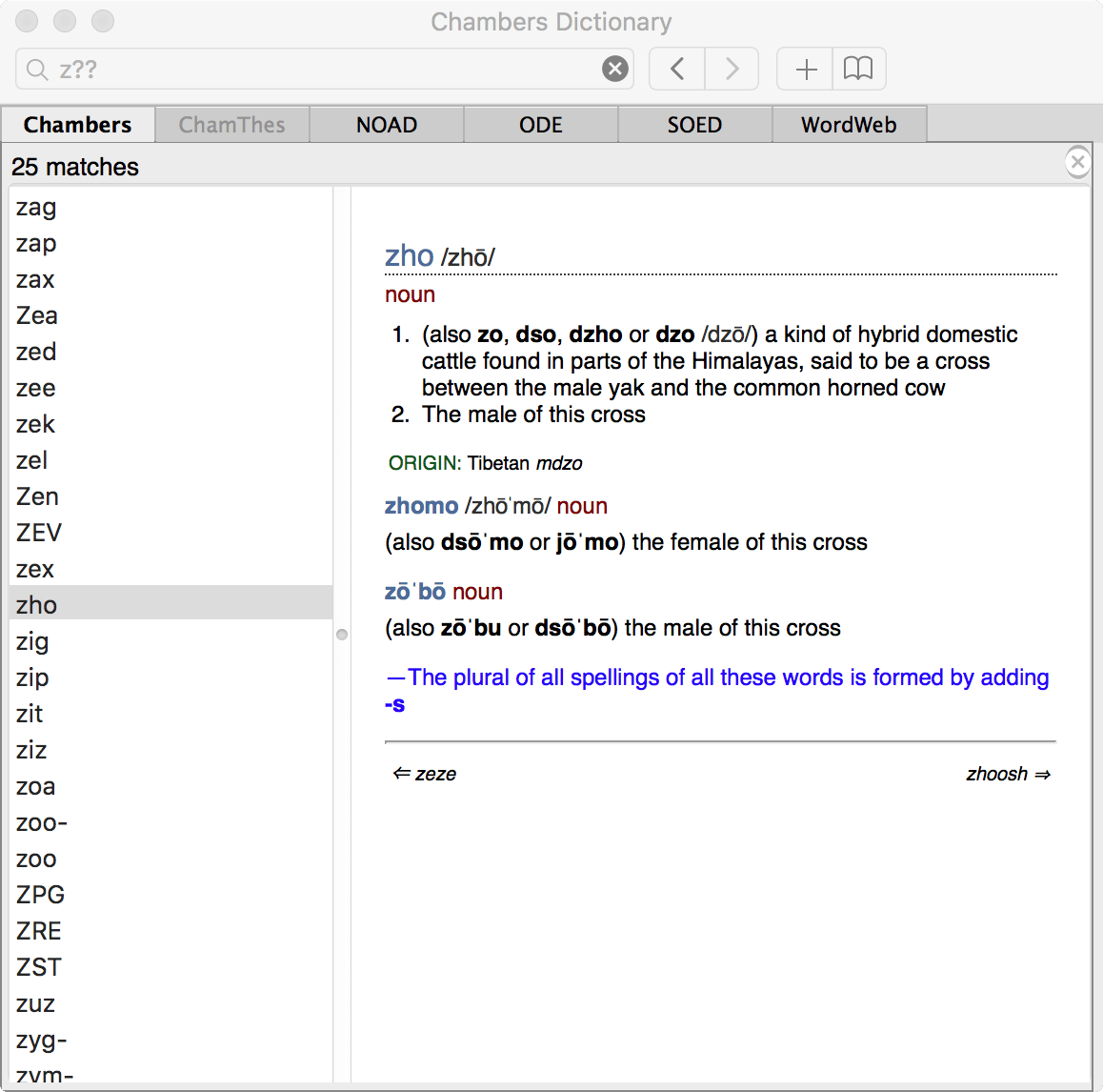Select 'zel' in the matches list
Screen dimensions: 1103x1092
(170, 460)
